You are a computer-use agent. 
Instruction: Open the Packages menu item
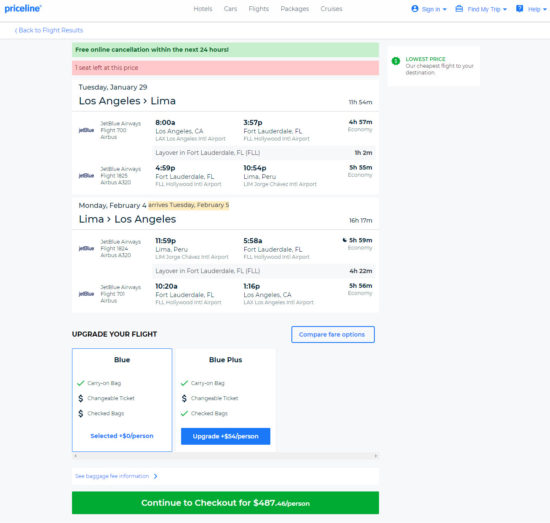coord(295,9)
